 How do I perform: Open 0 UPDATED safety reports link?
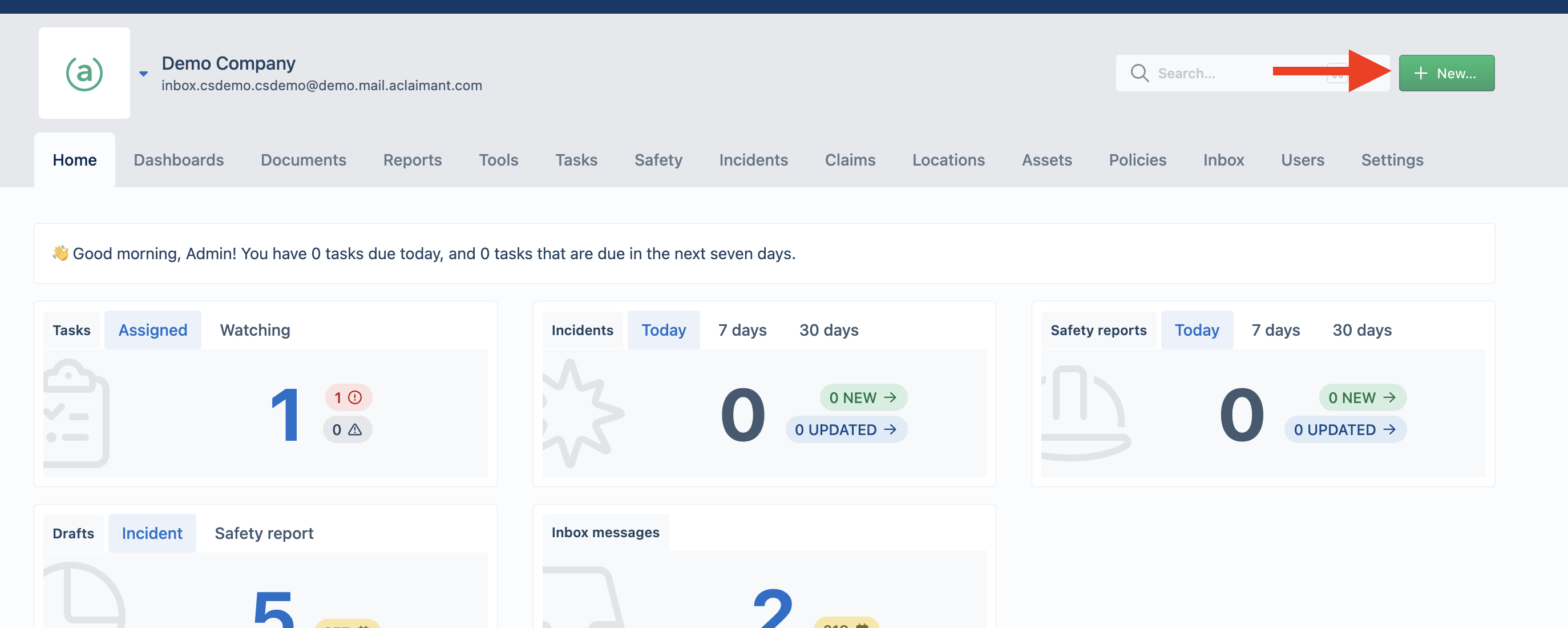coord(1345,430)
